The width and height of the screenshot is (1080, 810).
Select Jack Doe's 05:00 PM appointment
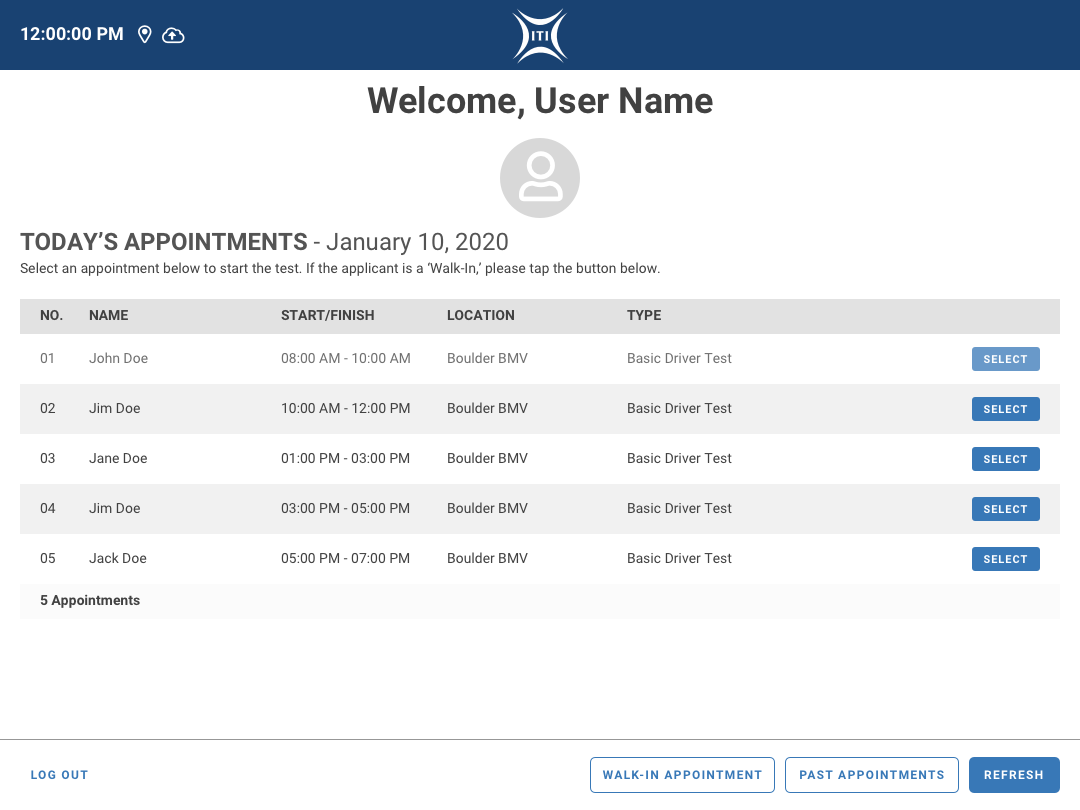click(x=1005, y=559)
